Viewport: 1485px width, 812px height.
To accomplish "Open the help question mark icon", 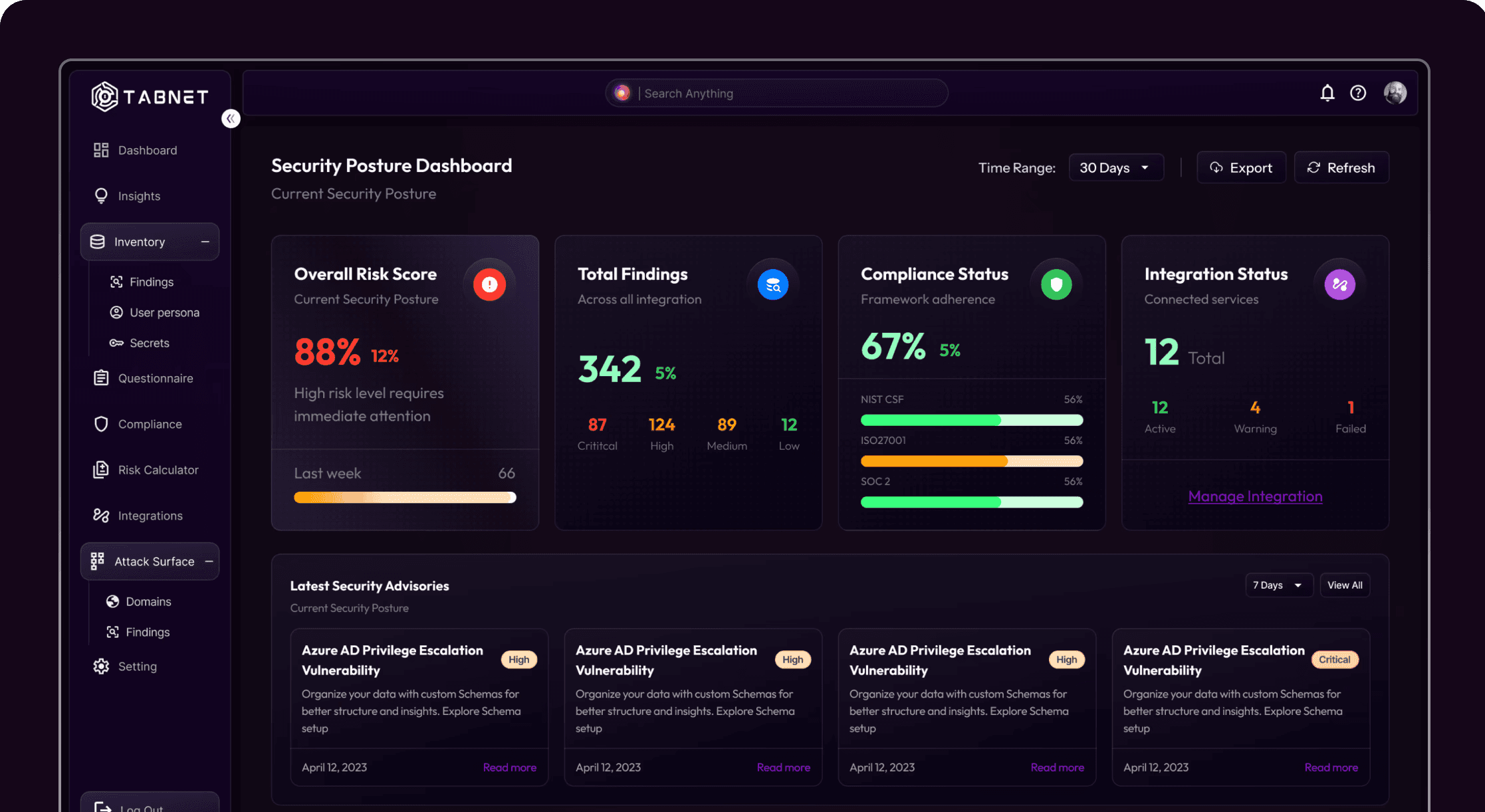I will tap(1358, 93).
